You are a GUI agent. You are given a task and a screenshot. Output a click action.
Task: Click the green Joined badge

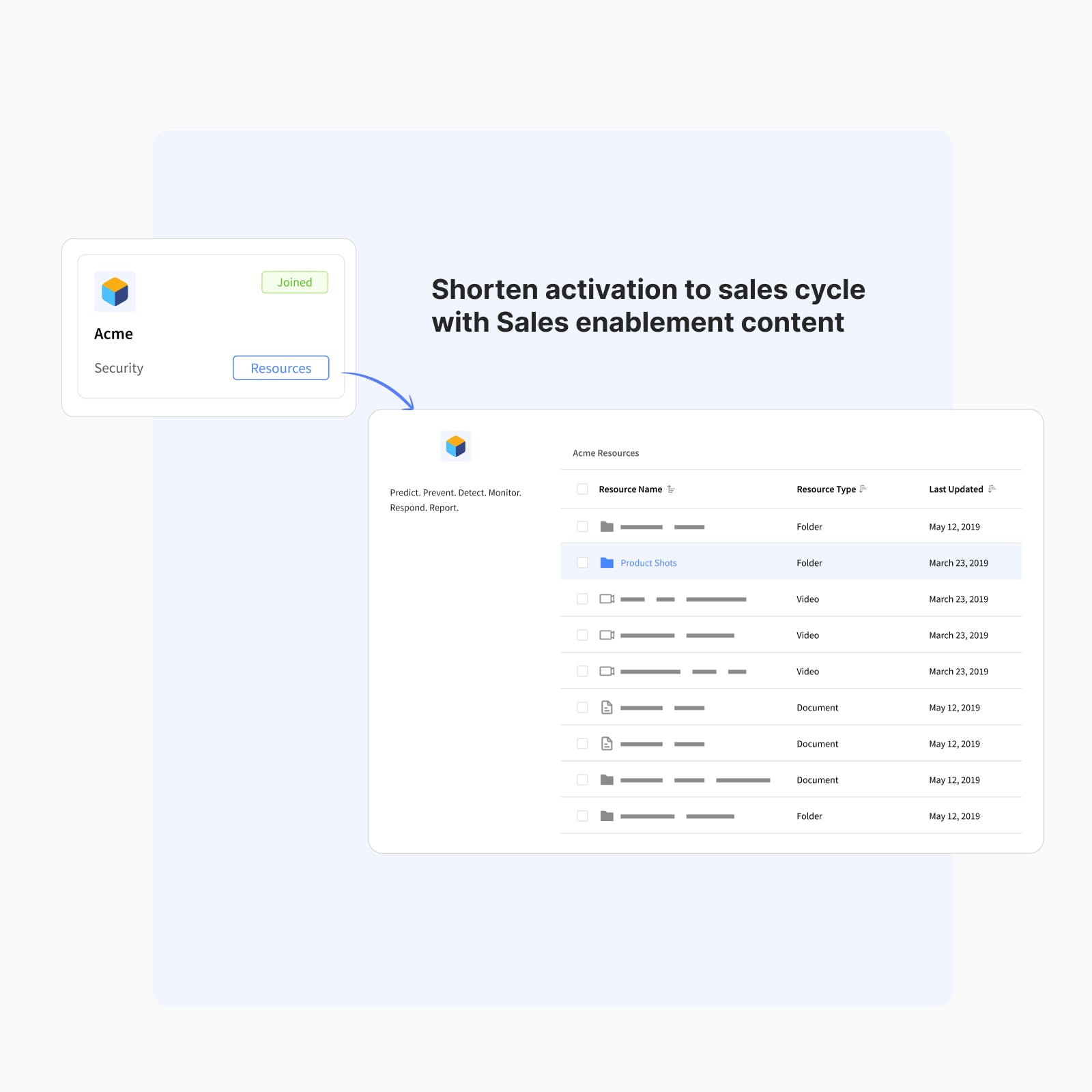pyautogui.click(x=295, y=283)
